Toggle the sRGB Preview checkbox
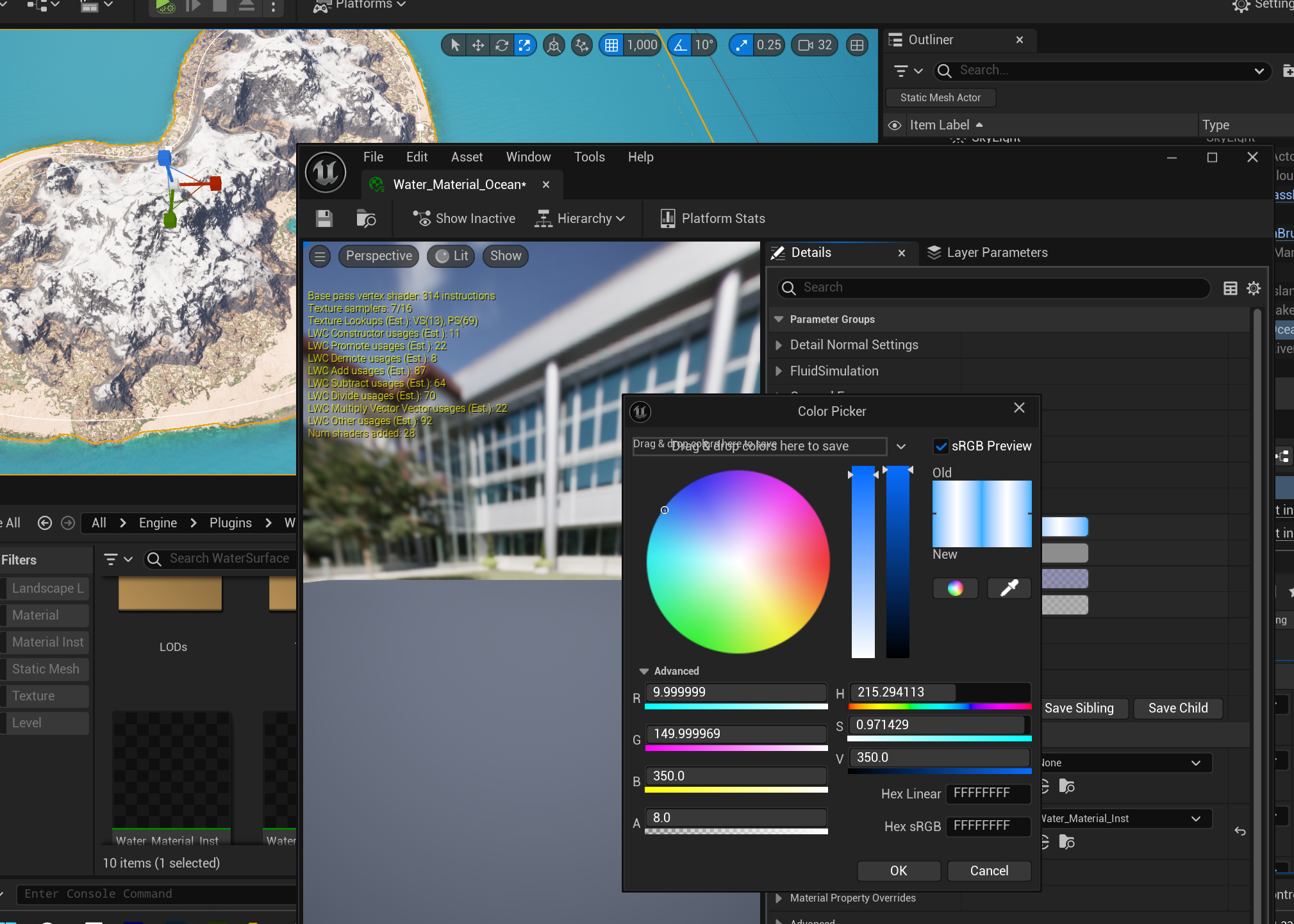 tap(941, 446)
